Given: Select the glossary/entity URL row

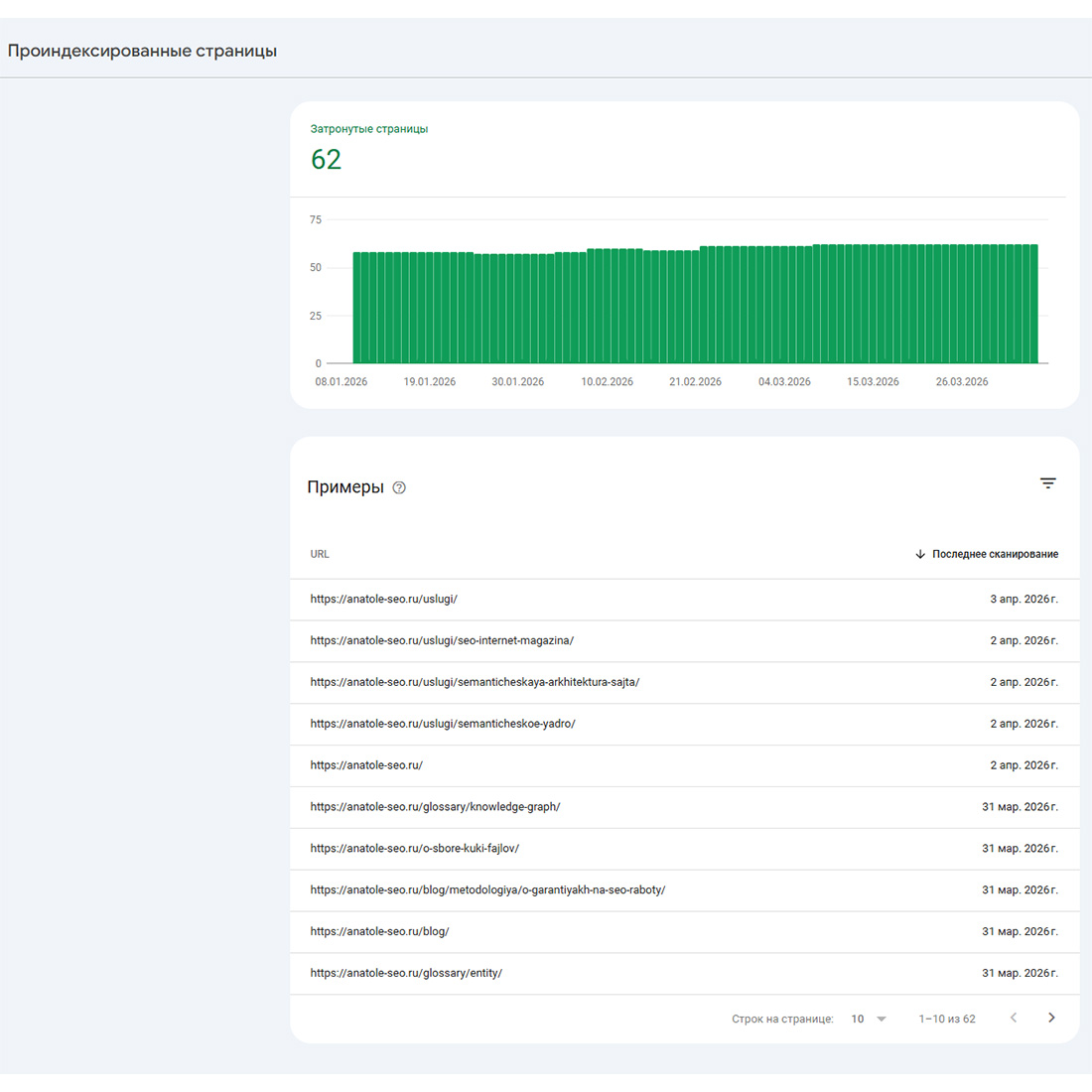Looking at the screenshot, I should pos(406,974).
